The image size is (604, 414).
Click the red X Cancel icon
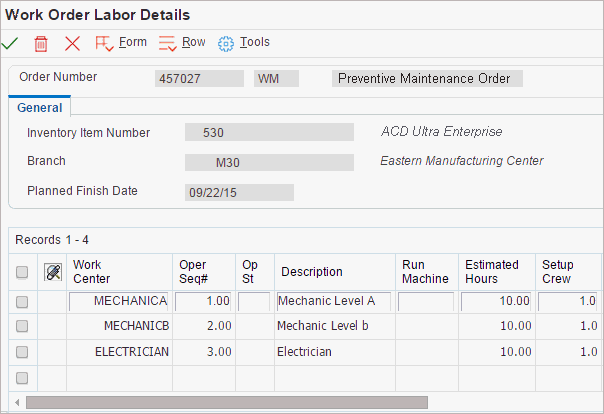72,43
